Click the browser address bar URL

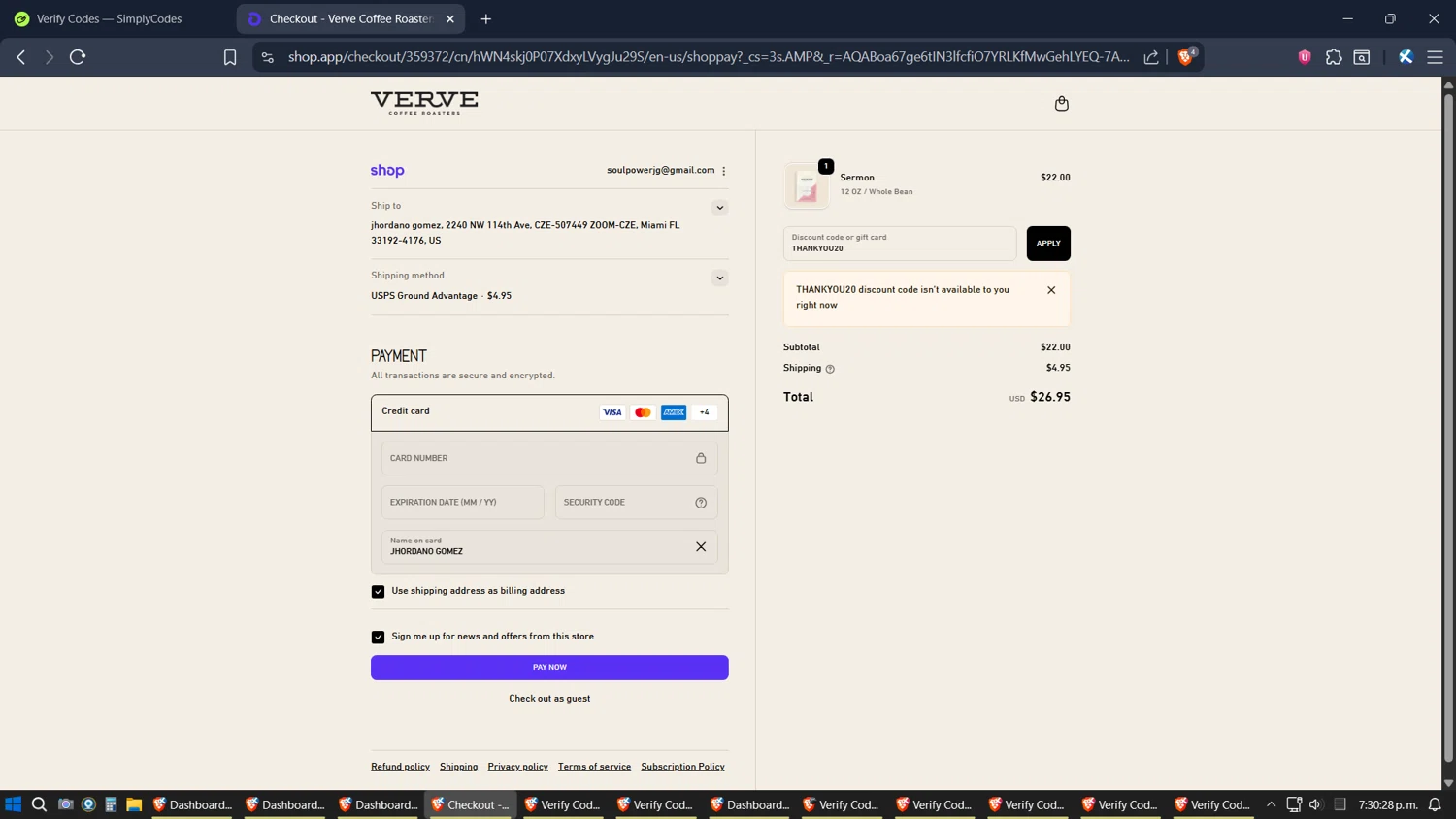[709, 57]
